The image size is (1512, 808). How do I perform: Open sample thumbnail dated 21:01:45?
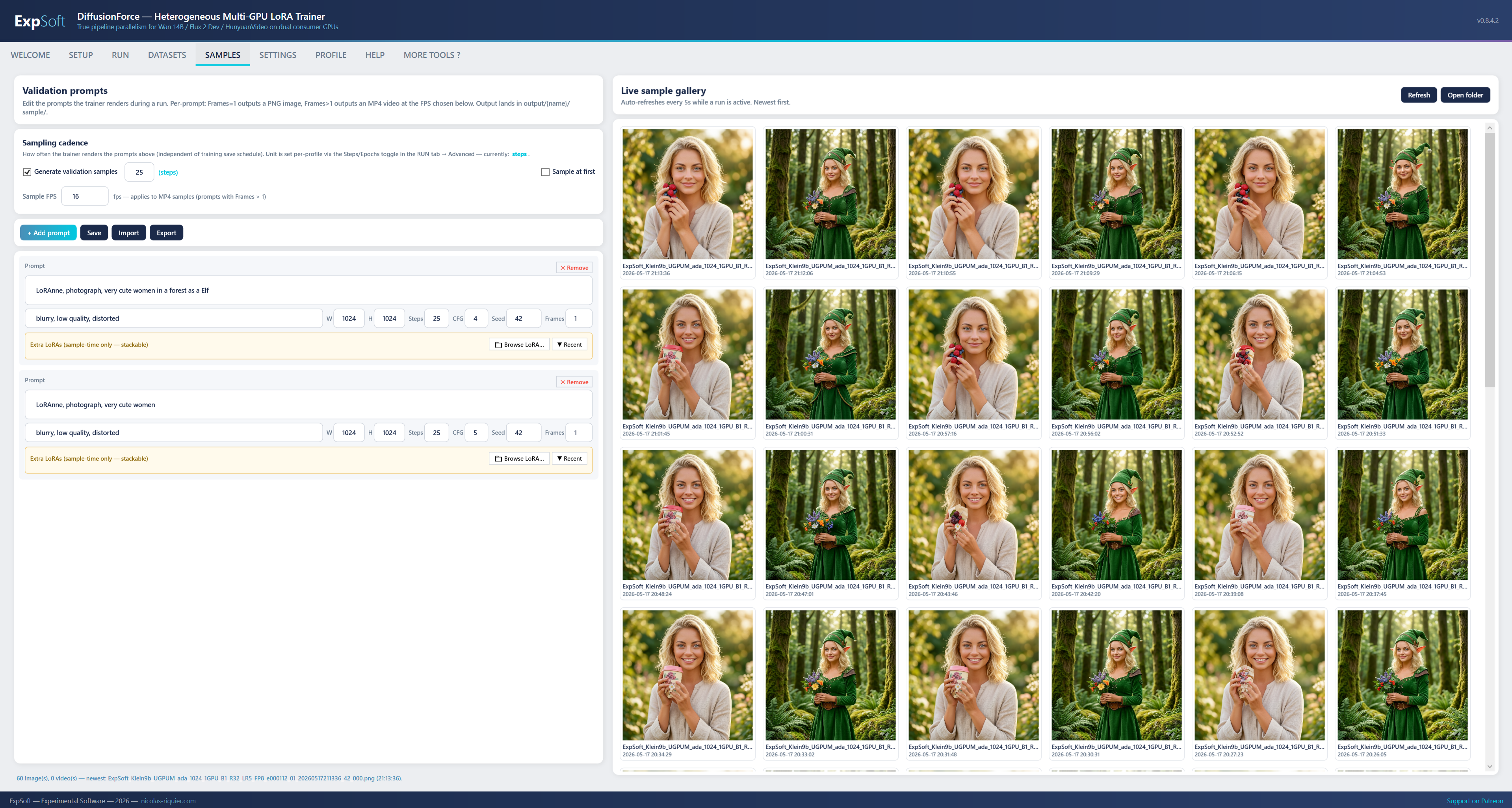(x=687, y=355)
